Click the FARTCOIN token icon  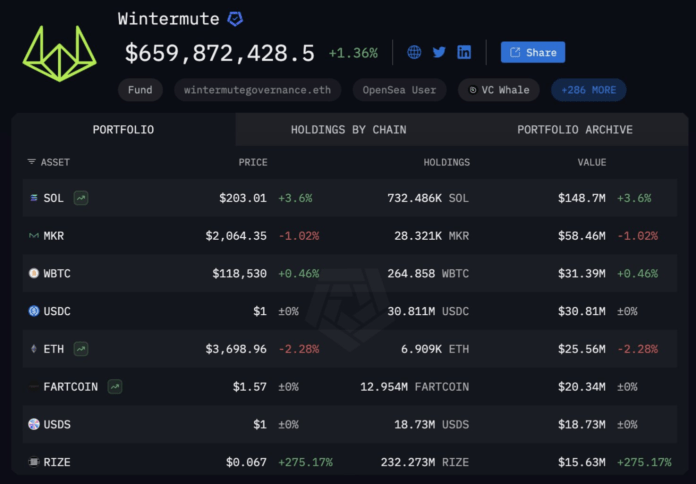(34, 387)
